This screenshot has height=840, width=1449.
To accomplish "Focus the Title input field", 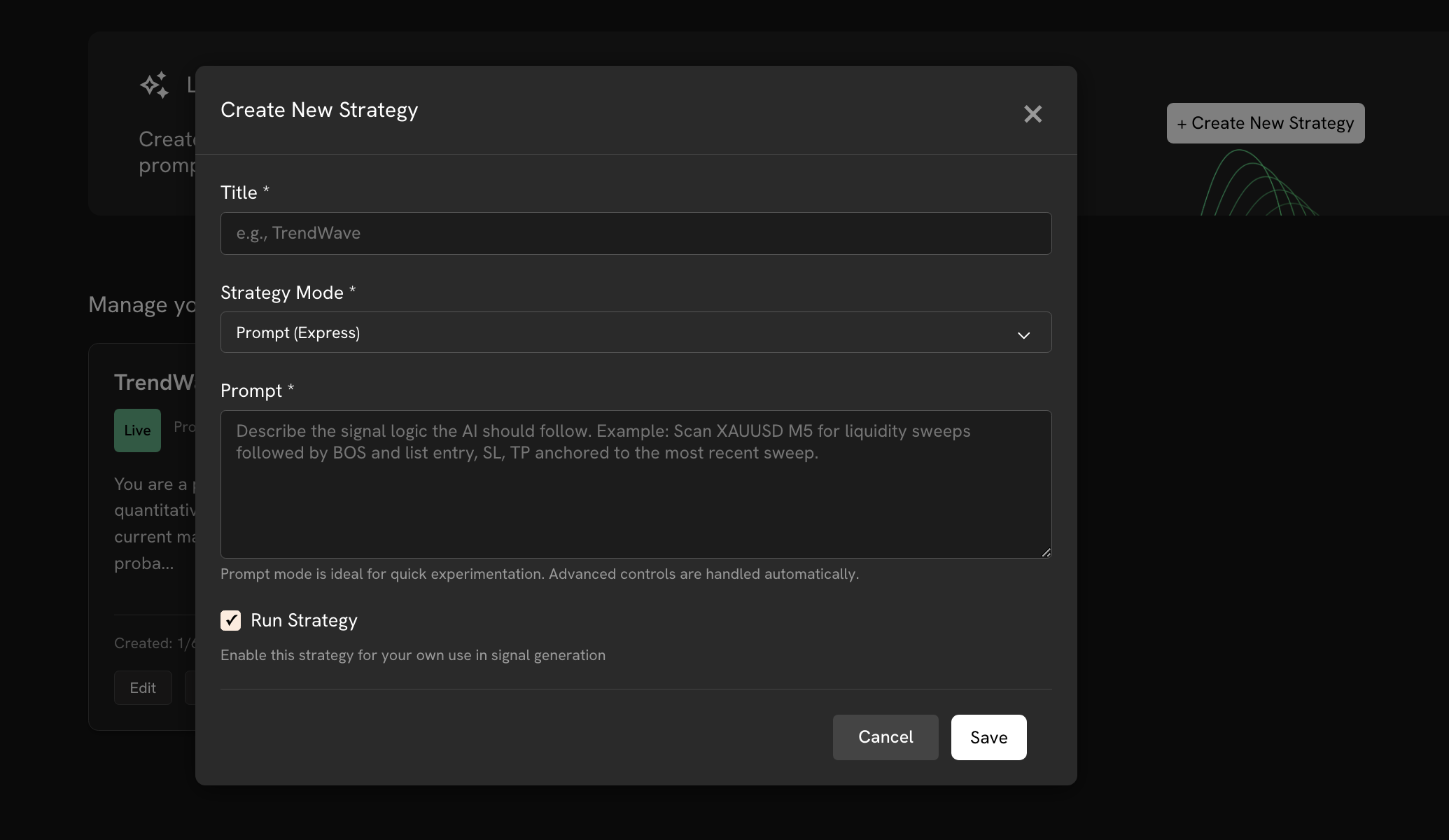I will [x=635, y=234].
